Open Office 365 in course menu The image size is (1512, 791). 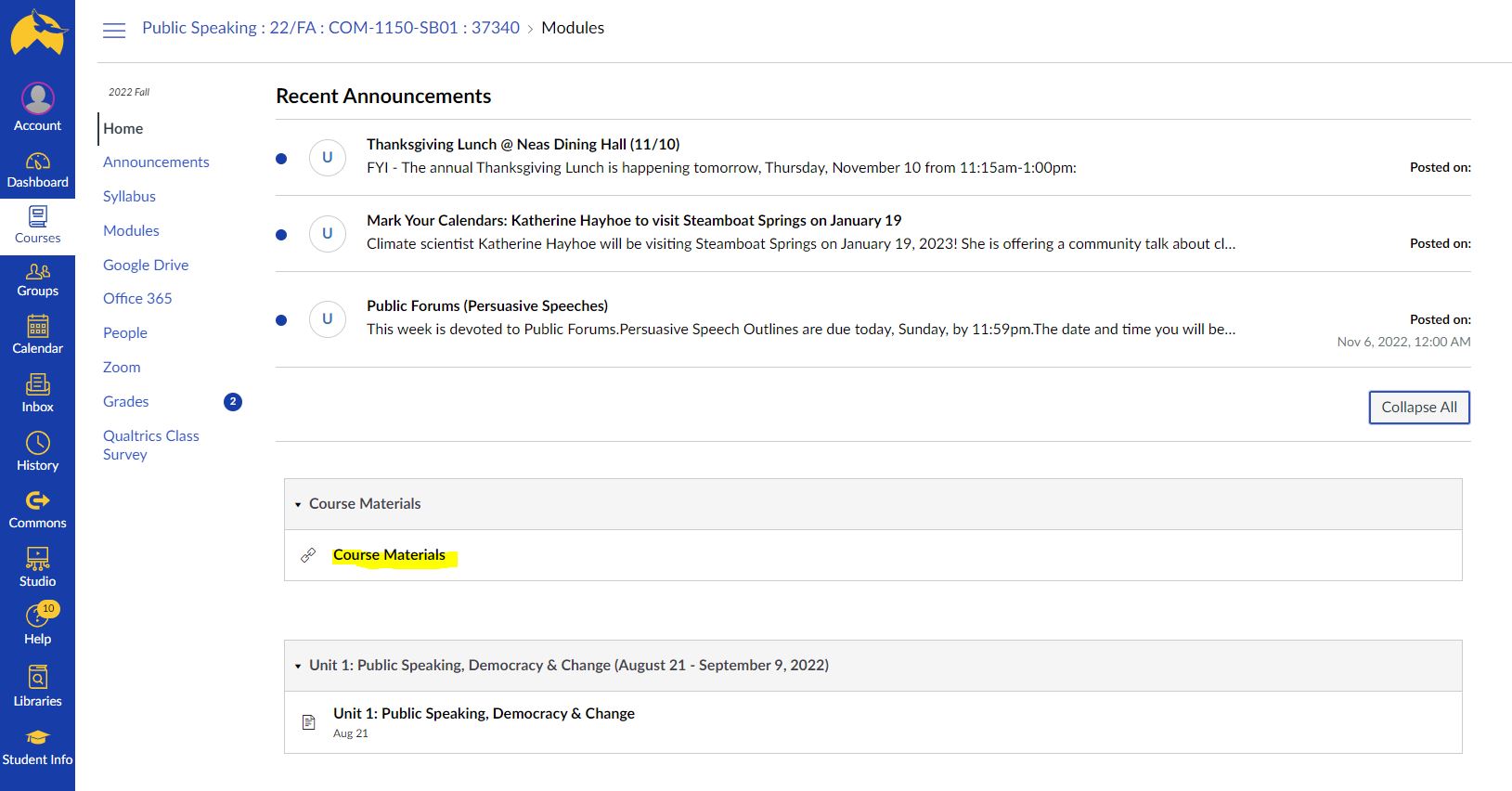[x=137, y=299]
